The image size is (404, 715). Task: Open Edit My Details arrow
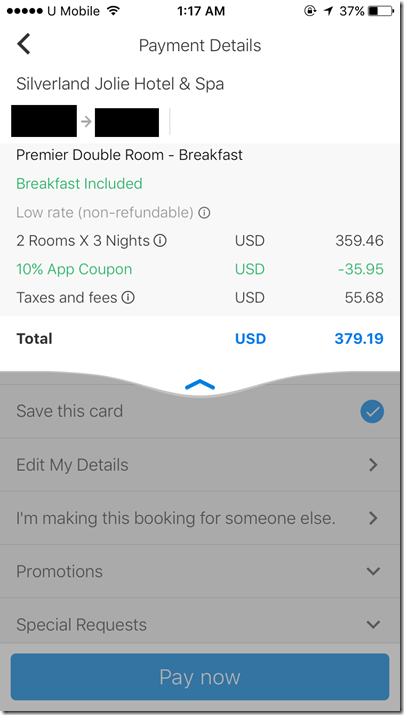[373, 465]
